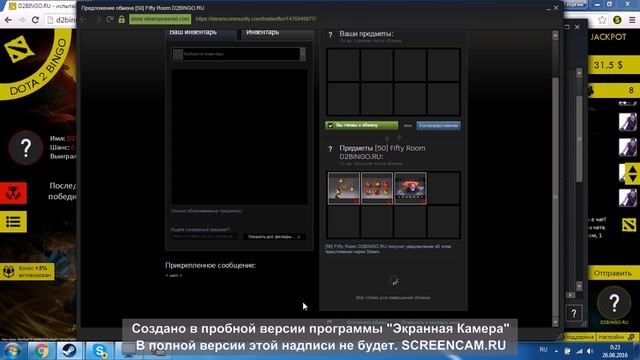The height and width of the screenshot is (360, 640).
Task: Click network signal icon in system tray
Action: coord(579,351)
